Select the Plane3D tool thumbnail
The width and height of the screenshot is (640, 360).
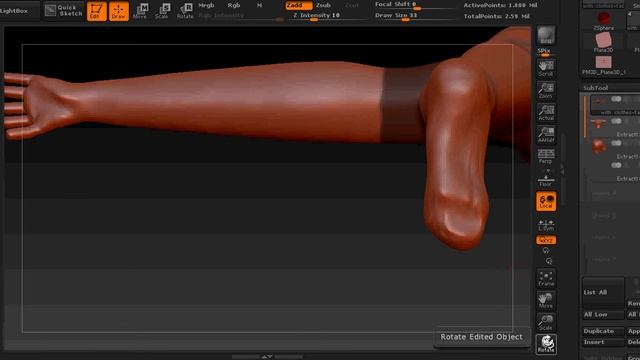(x=604, y=42)
